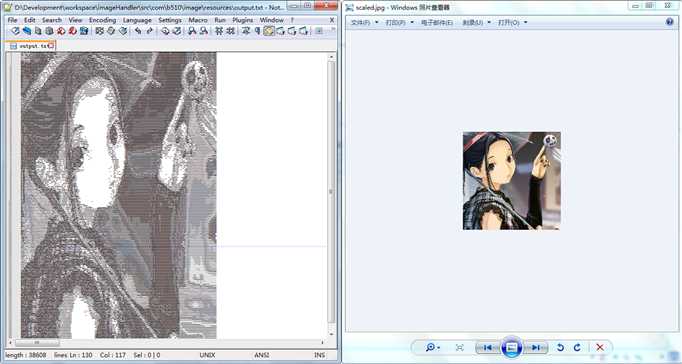
Task: Click the Close All toolbar icon
Action: coord(73,30)
